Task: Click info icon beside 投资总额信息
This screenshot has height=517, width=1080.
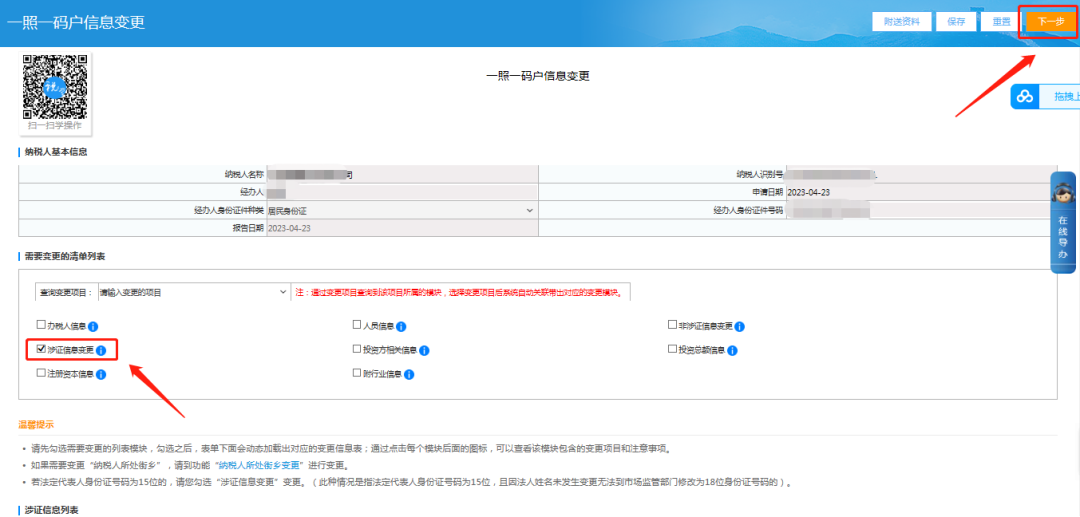Action: pos(732,350)
